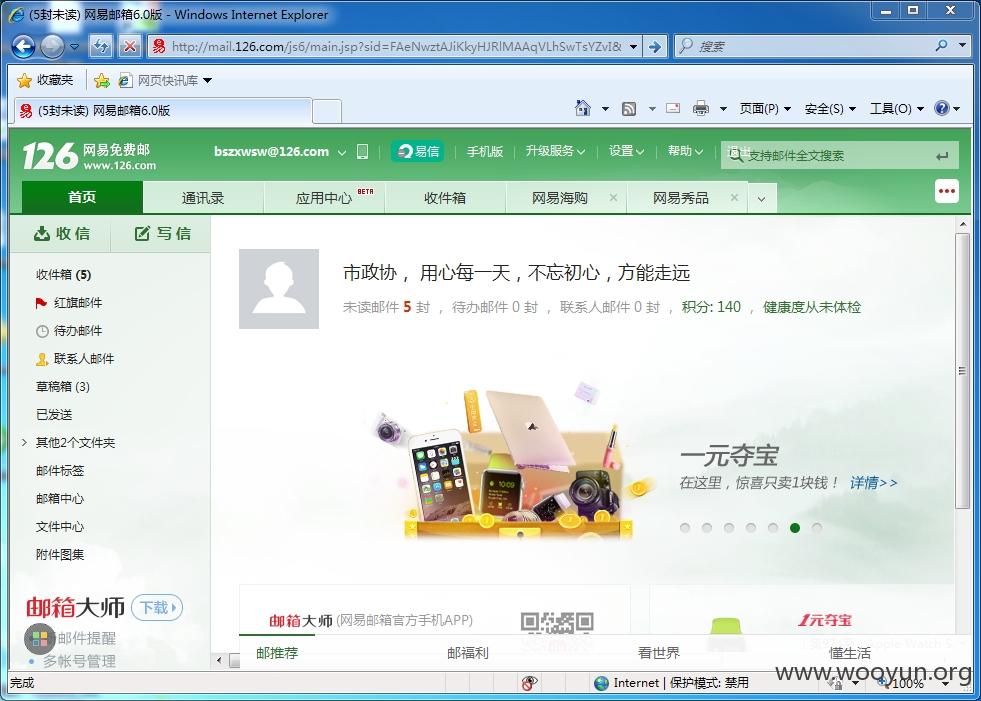Open 联系人邮件 contacts folder
981x701 pixels.
point(75,359)
